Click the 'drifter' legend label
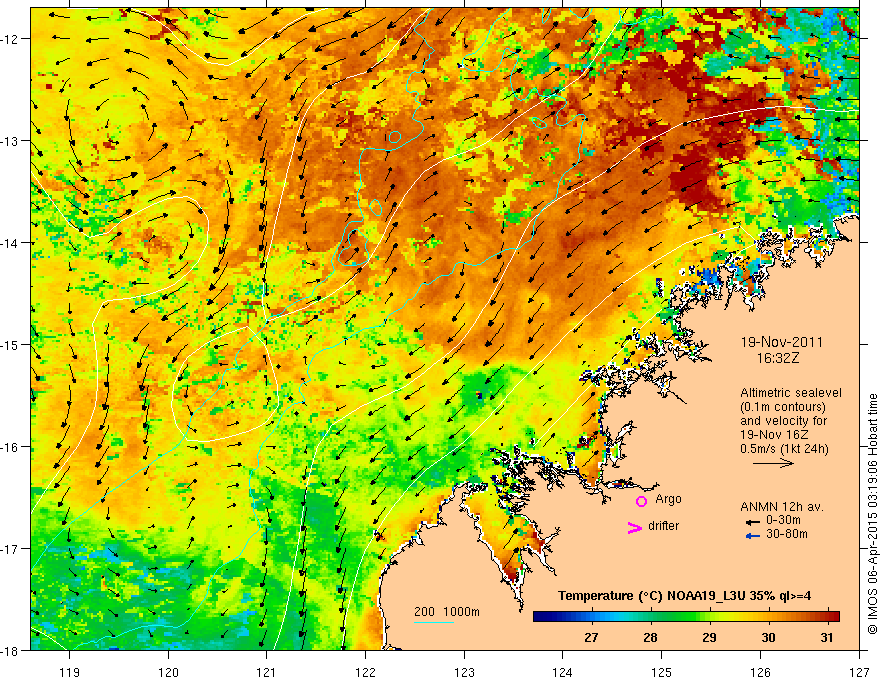Viewport: 880px width, 680px height. coord(663,526)
